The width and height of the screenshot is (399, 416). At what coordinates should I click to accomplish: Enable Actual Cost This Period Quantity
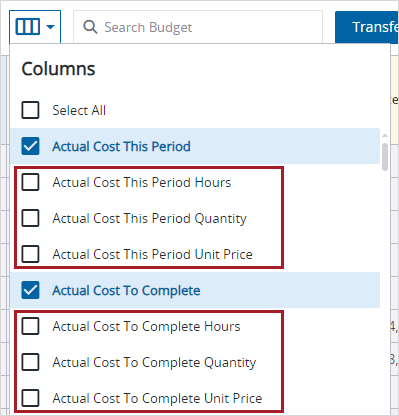tap(30, 218)
